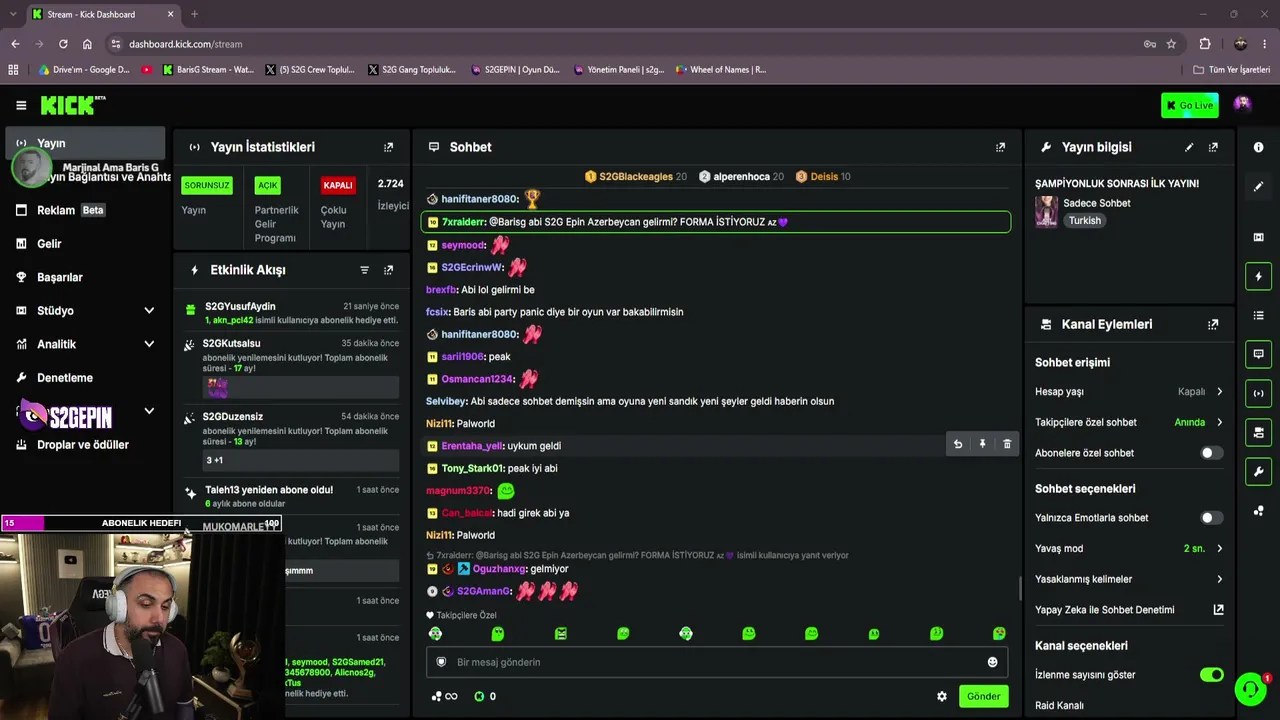Open Başarılar in sidebar

tap(84, 277)
